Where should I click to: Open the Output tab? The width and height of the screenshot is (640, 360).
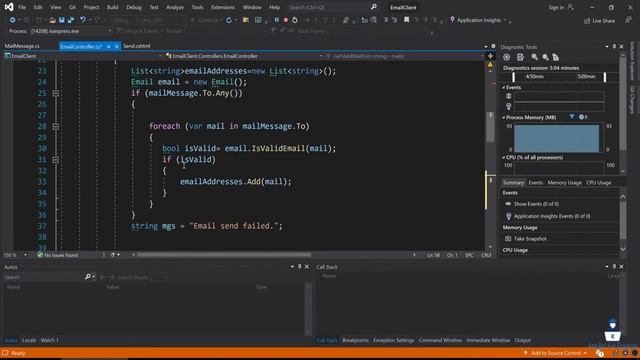(522, 340)
